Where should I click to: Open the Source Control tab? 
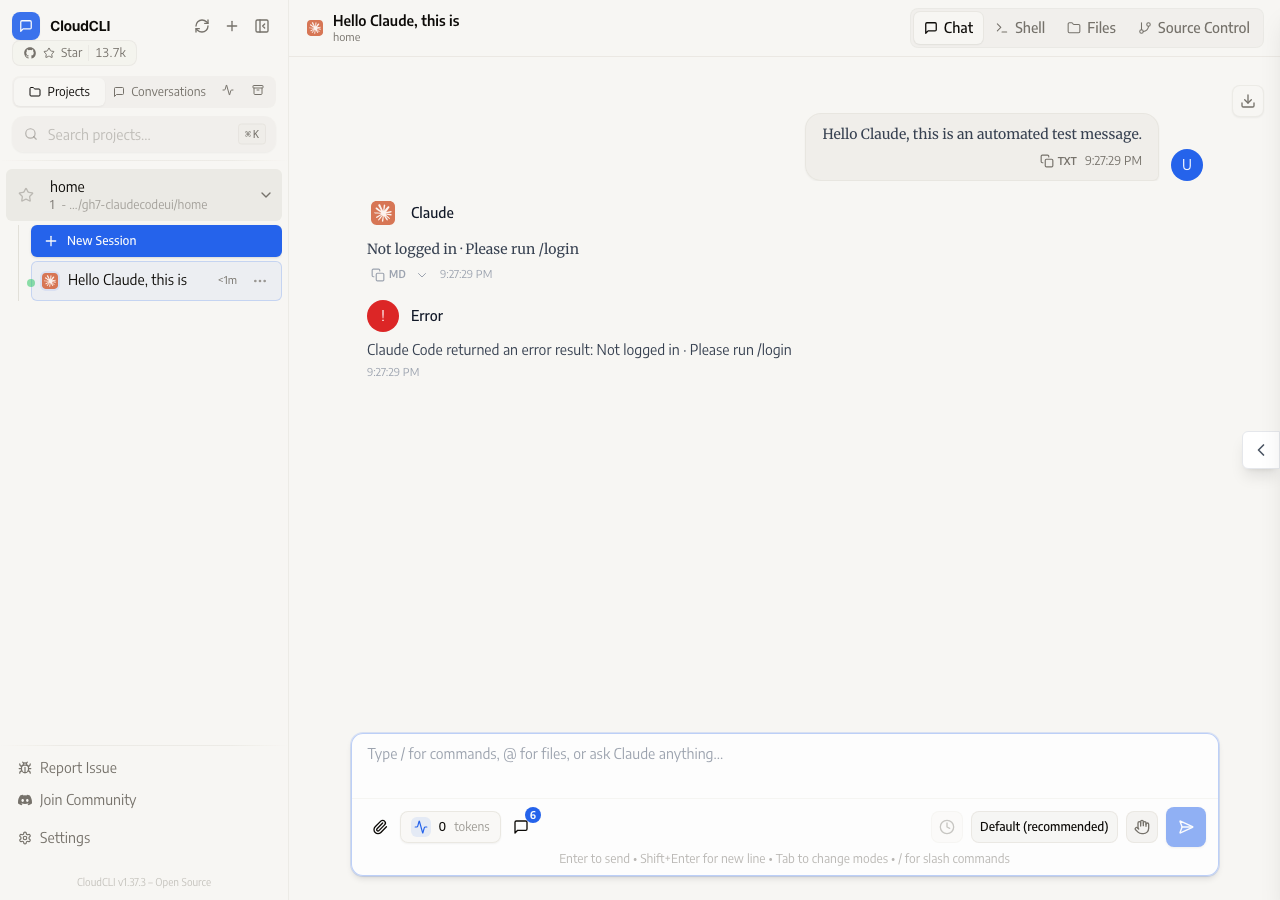1194,28
